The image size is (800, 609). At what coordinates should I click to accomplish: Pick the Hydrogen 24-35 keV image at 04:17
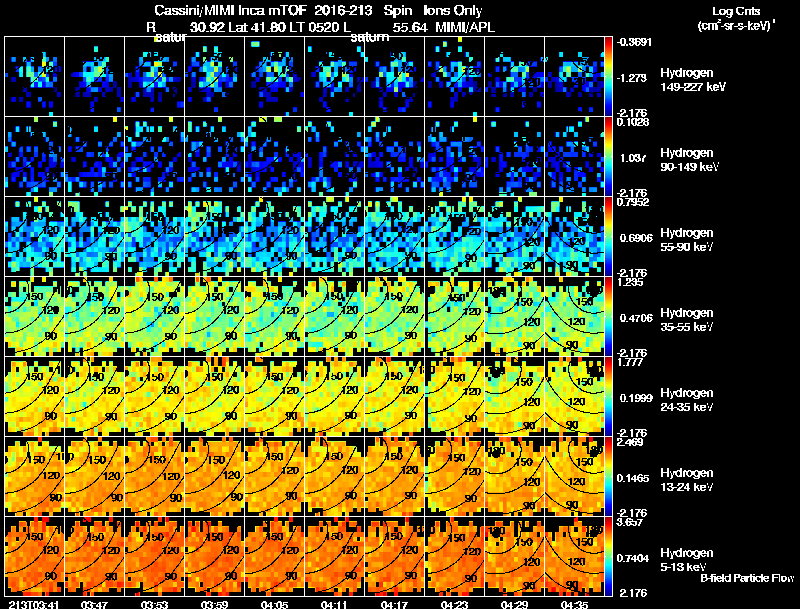pos(395,396)
